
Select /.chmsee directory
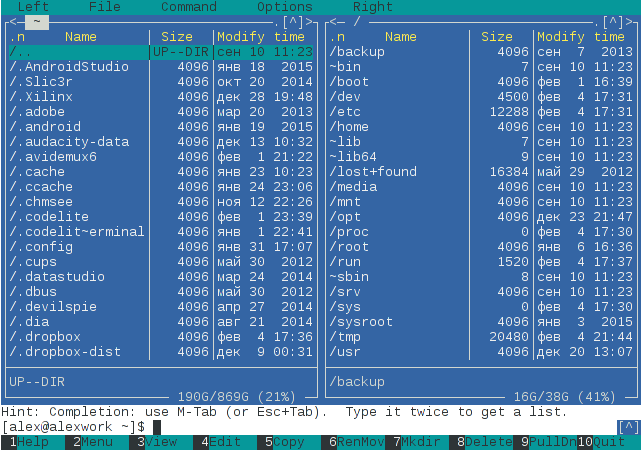[161, 202]
